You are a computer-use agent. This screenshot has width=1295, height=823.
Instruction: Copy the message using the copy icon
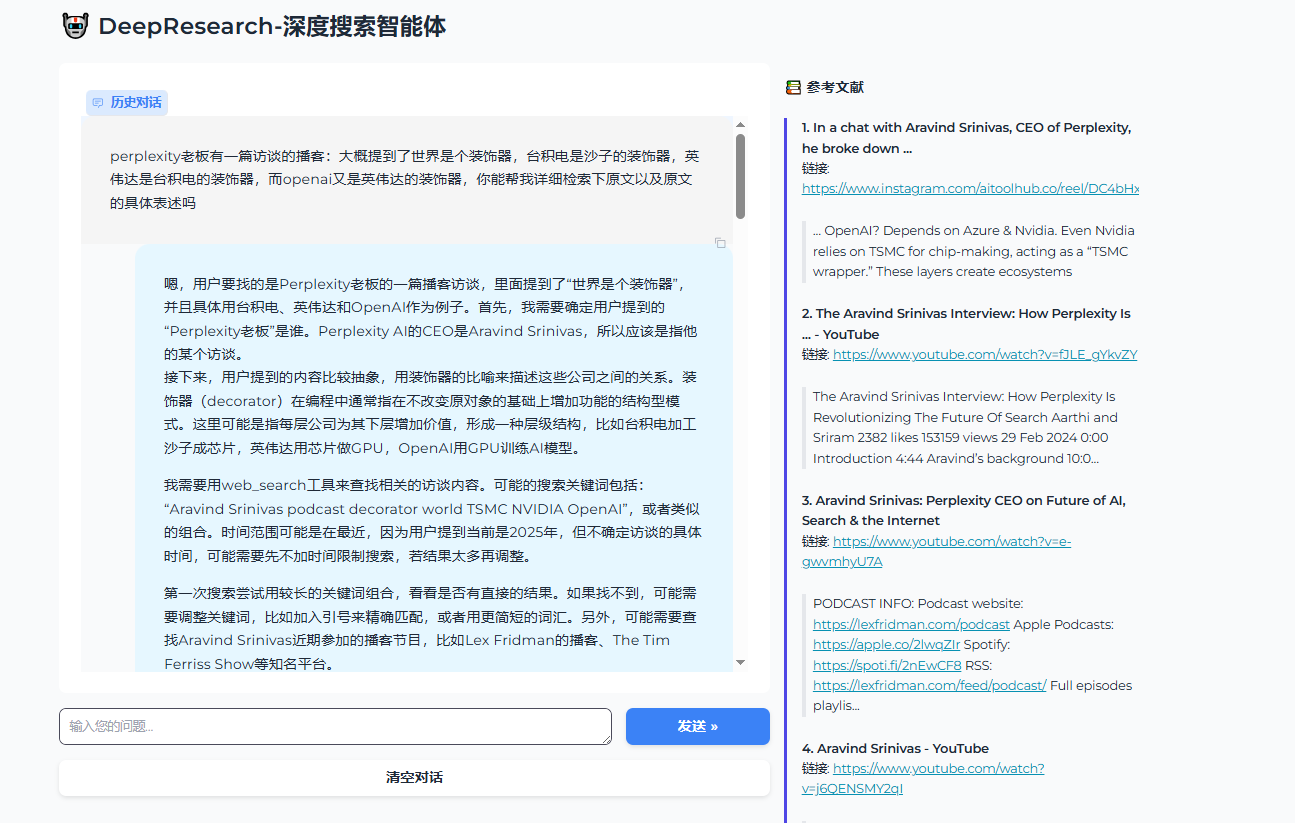click(720, 243)
